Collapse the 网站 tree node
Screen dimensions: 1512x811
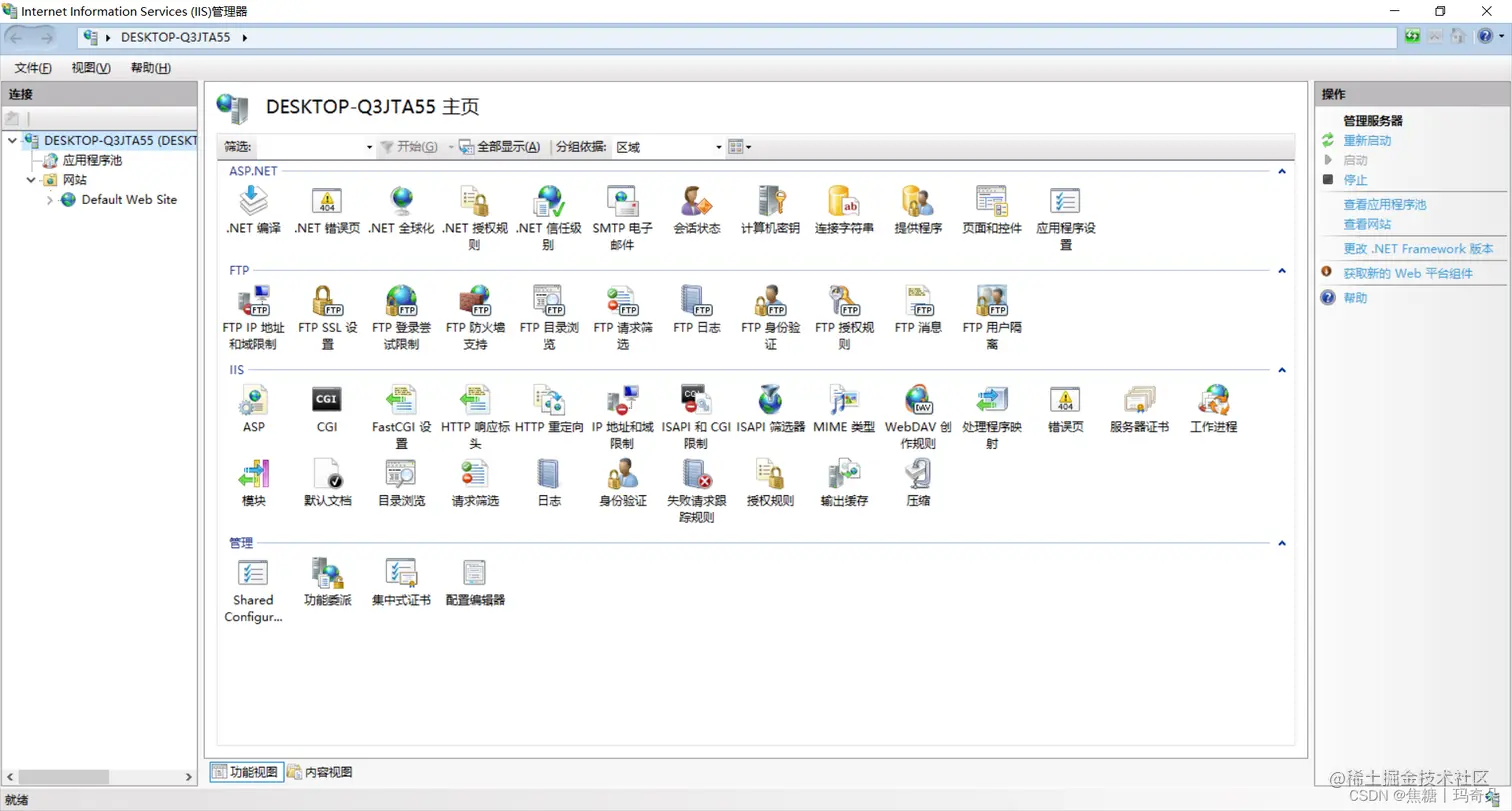click(x=31, y=180)
